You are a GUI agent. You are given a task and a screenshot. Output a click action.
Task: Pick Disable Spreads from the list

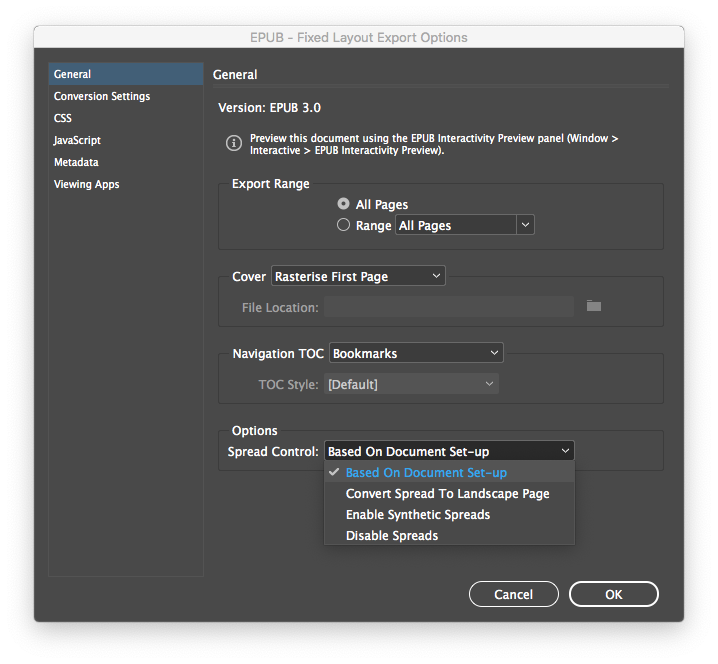tap(392, 536)
